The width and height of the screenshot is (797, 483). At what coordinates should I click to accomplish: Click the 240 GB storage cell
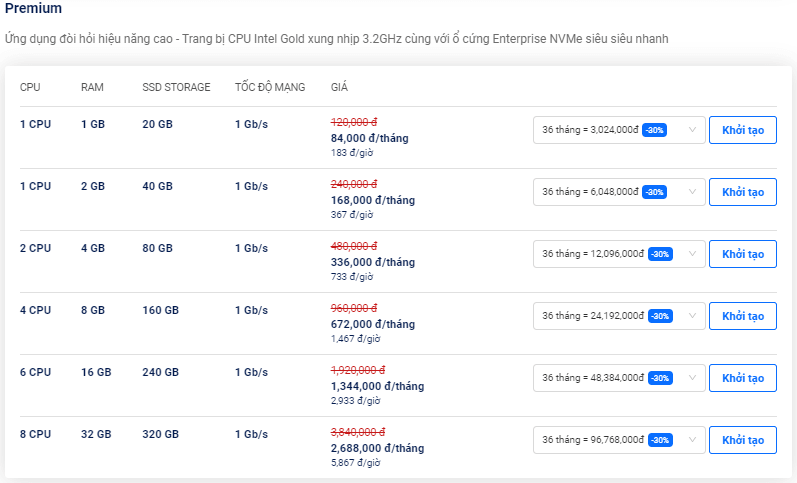160,372
